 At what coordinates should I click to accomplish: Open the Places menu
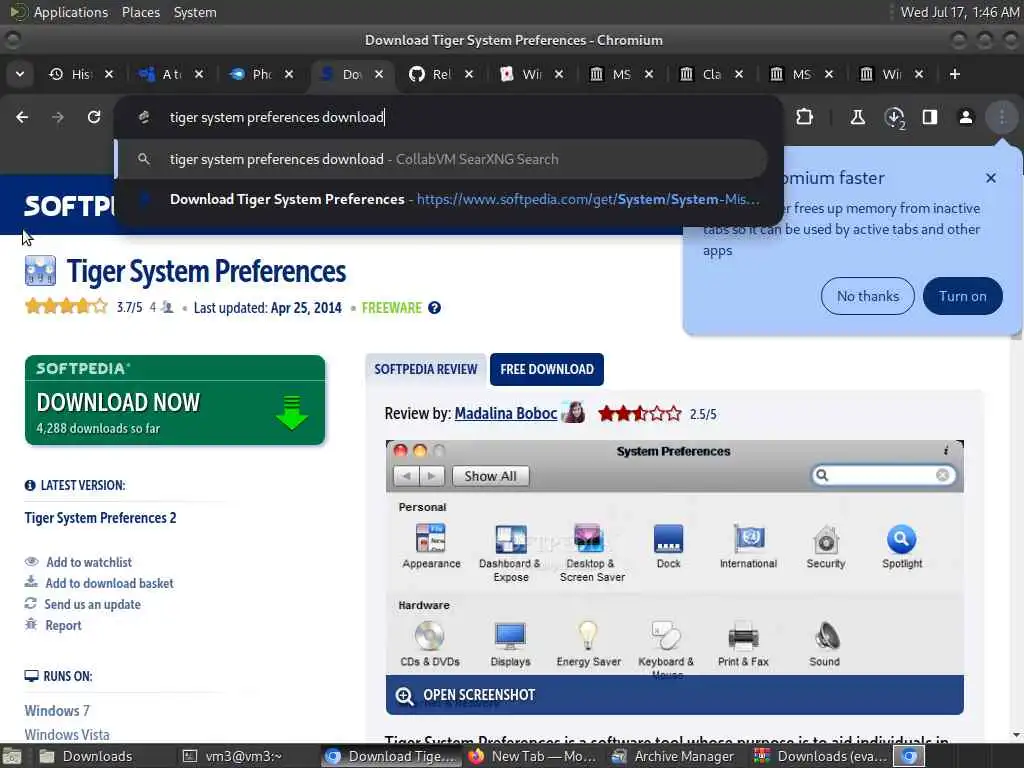[141, 12]
